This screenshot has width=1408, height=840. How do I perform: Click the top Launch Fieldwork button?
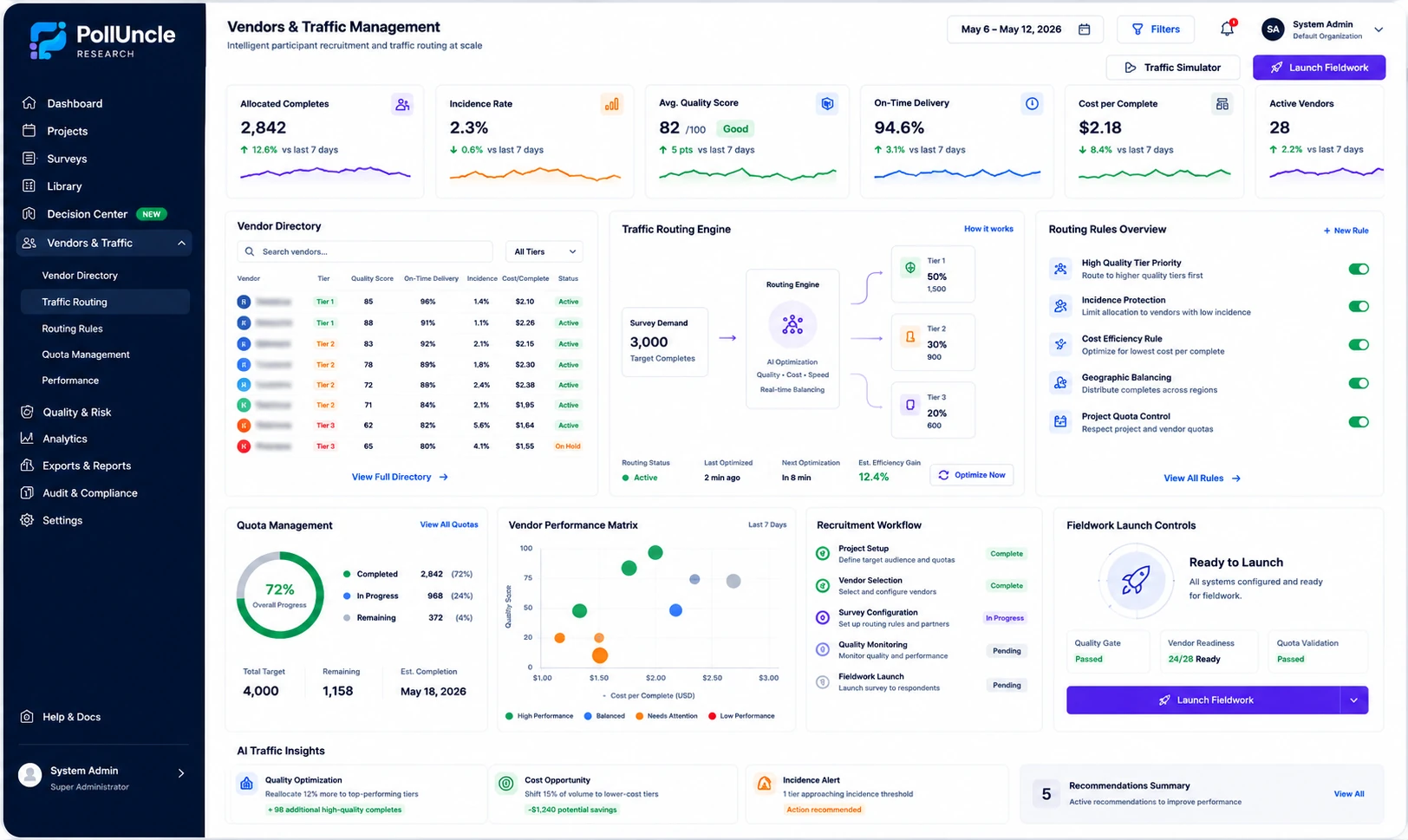pyautogui.click(x=1319, y=68)
